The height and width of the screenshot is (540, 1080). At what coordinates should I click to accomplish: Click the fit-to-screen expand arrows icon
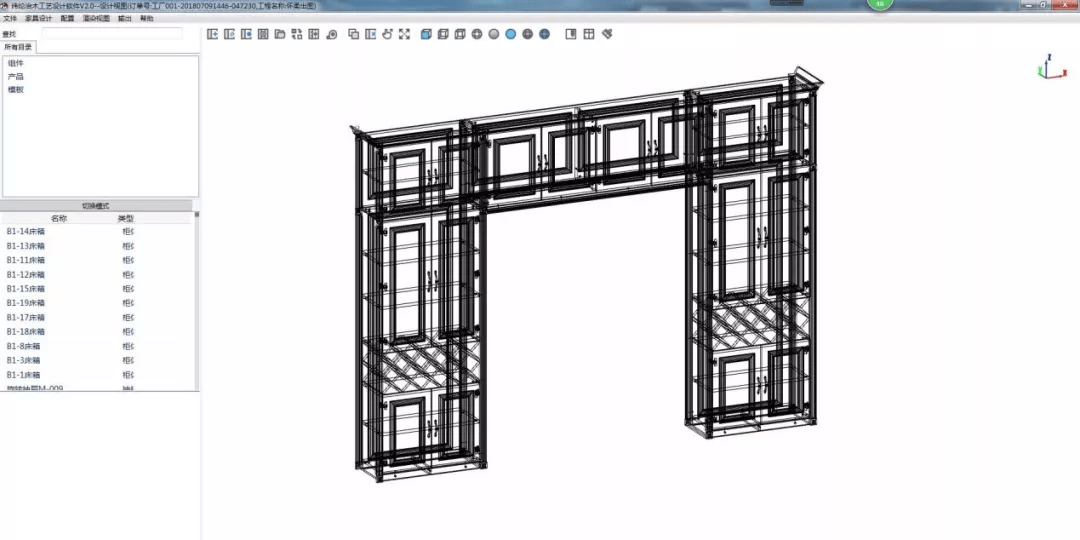click(x=404, y=34)
